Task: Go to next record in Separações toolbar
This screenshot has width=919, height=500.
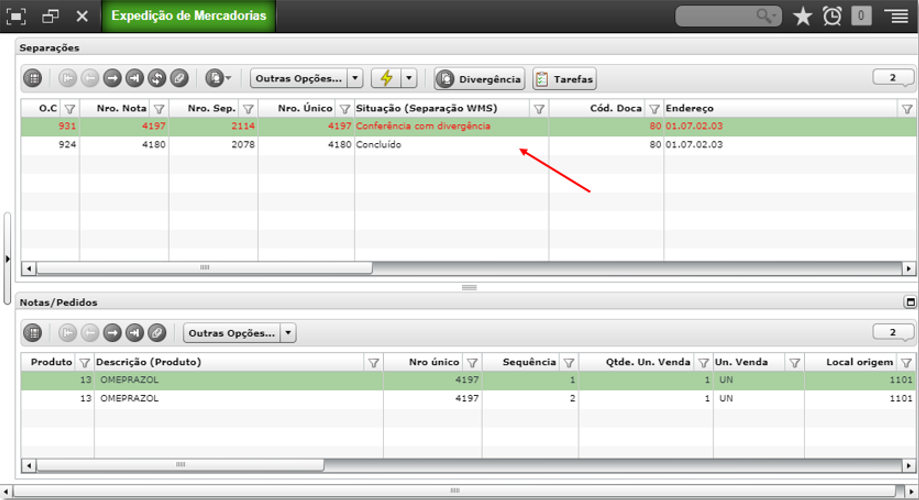Action: 112,78
